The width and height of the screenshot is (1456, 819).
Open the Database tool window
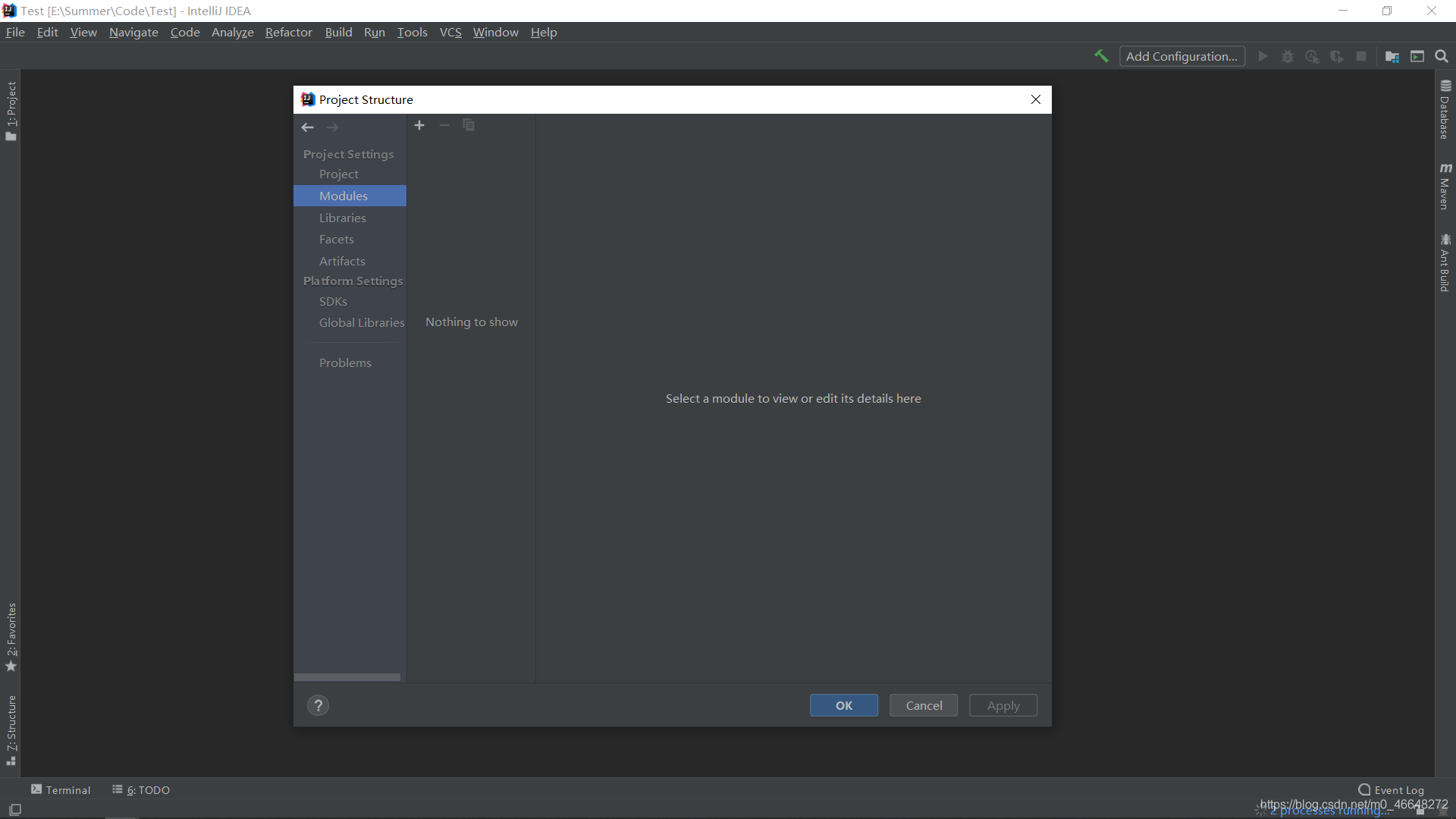pyautogui.click(x=1445, y=109)
